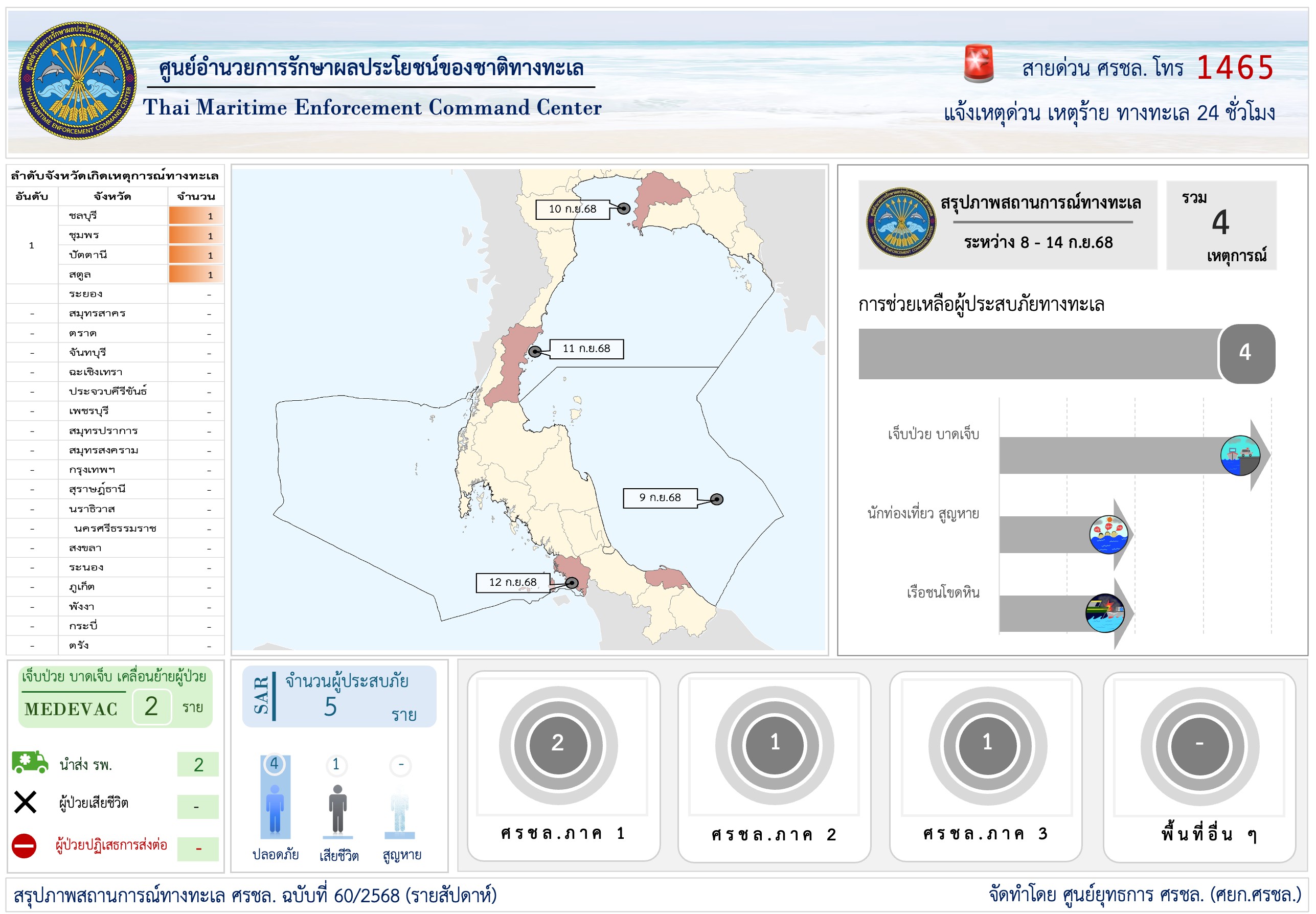Click the green ambulance icon
The image size is (1316, 914).
coord(30,762)
